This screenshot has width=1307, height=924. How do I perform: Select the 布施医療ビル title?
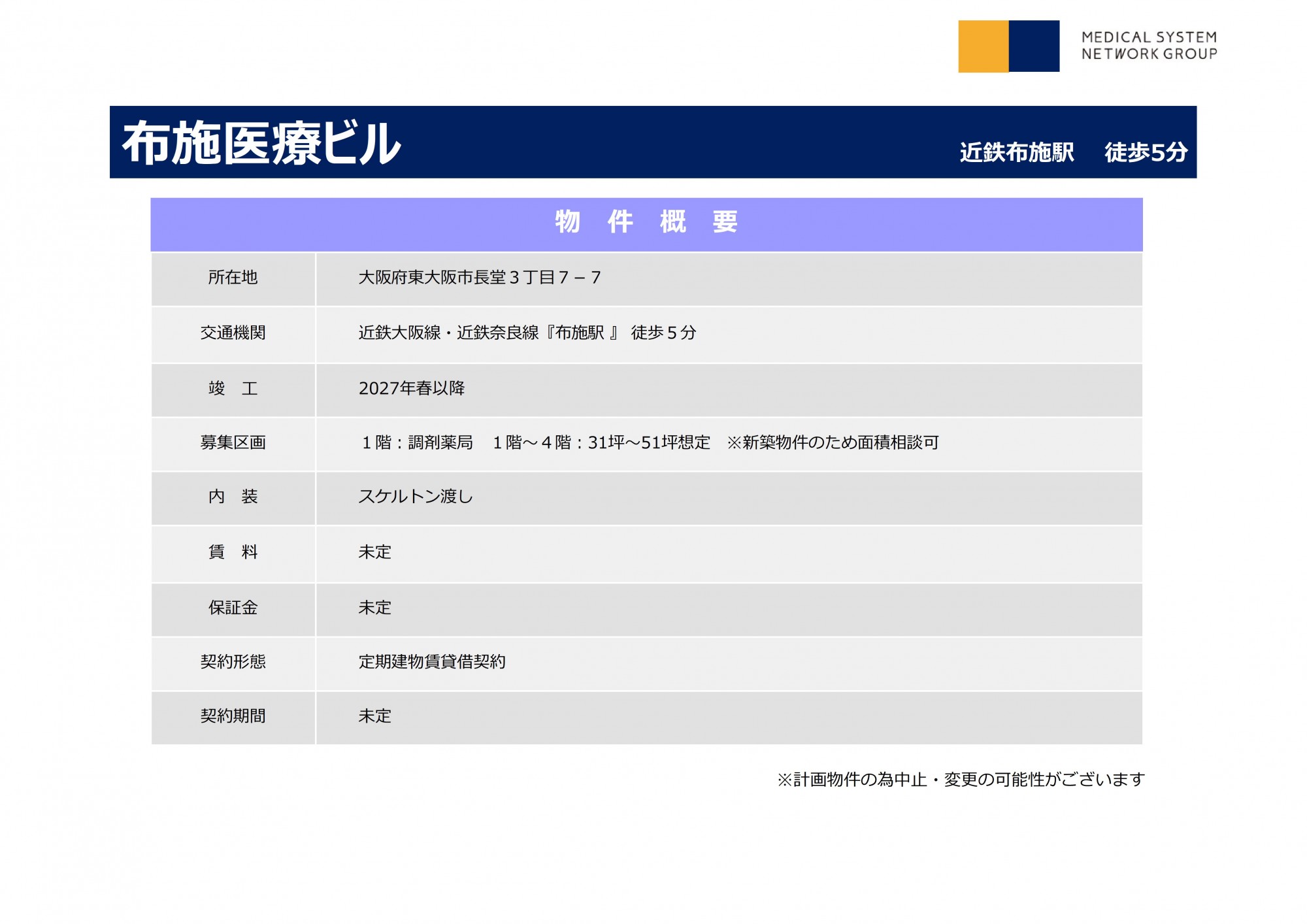point(261,143)
